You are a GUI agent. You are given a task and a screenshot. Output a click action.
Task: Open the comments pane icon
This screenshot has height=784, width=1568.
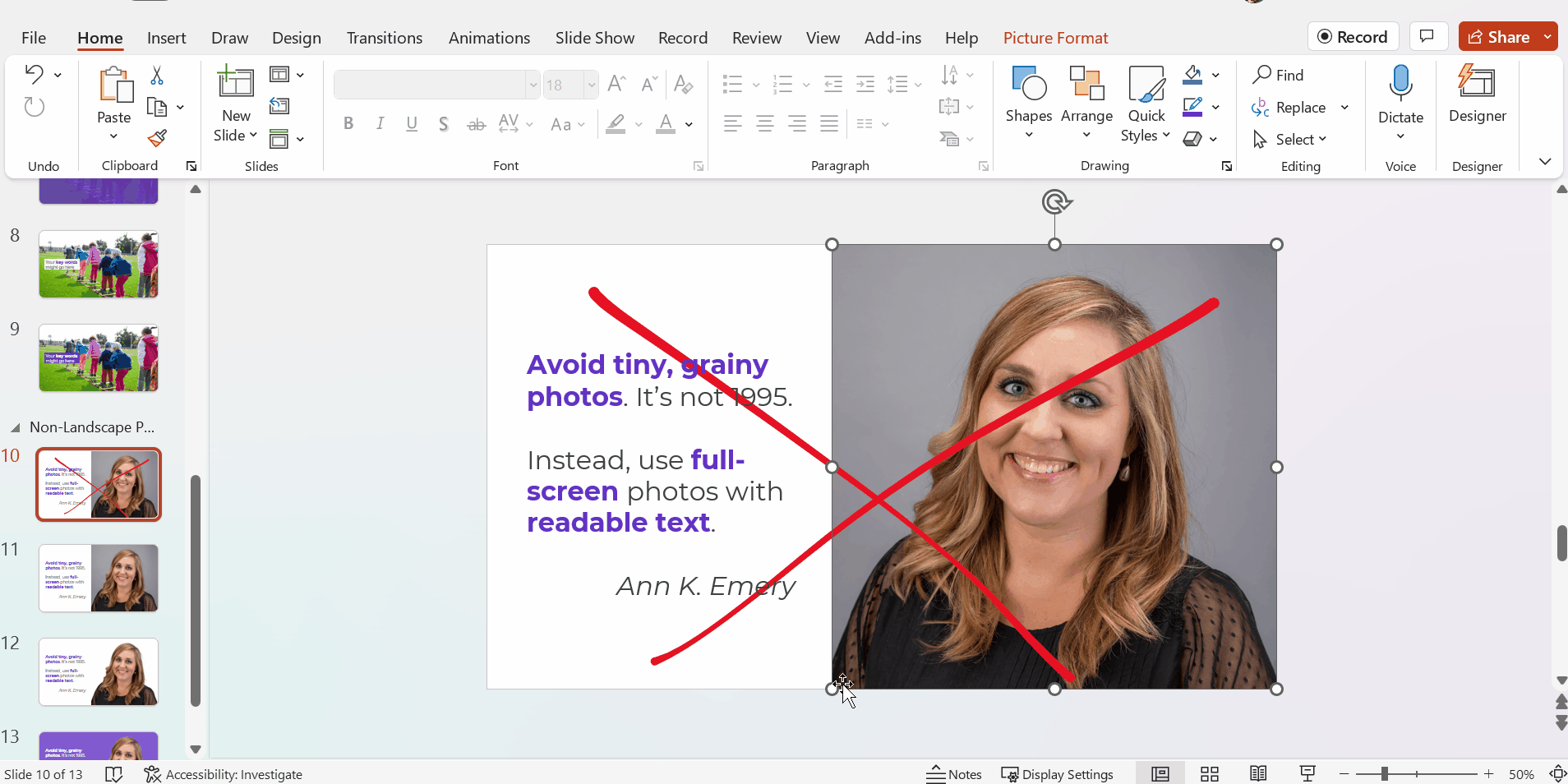click(x=1427, y=37)
